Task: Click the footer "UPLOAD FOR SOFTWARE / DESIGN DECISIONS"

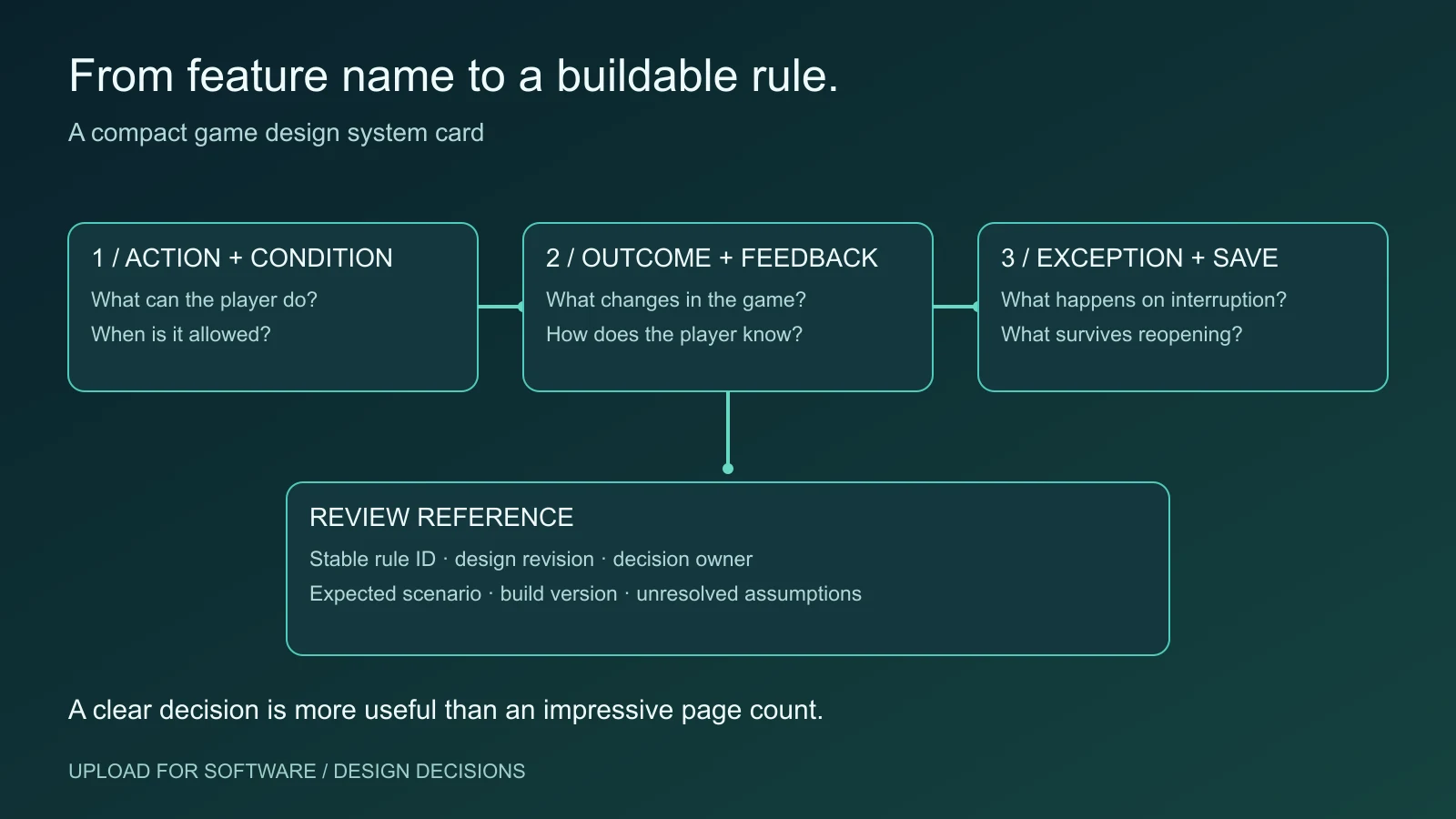Action: [297, 772]
